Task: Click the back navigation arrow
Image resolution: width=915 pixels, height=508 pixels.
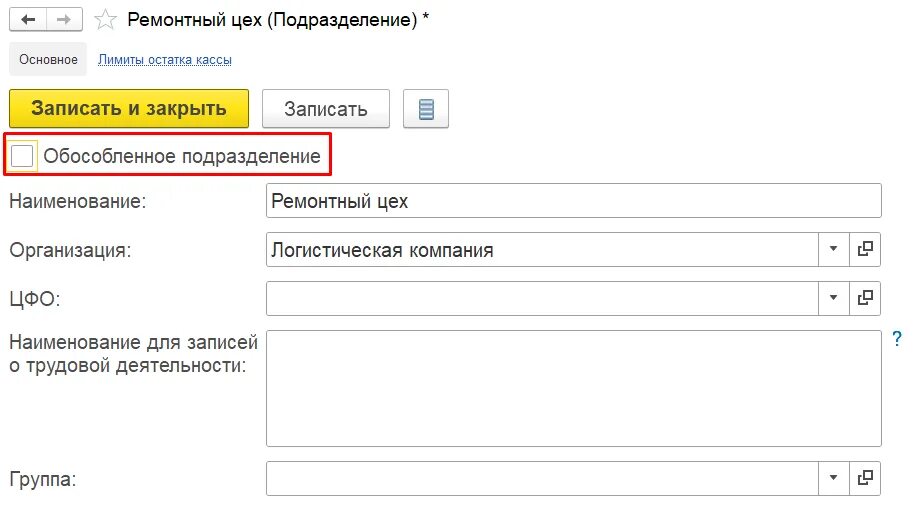Action: (27, 19)
